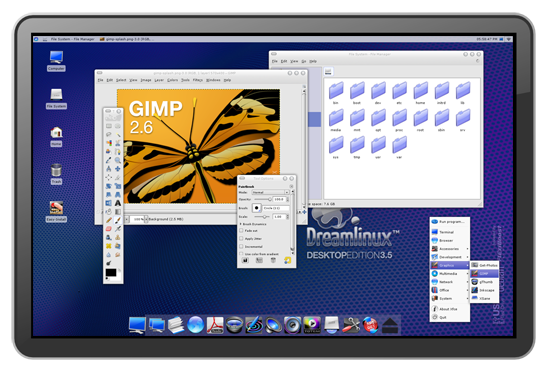Screen dimensions: 547x375
Task: Enable the Fade out checkbox
Action: click(241, 231)
